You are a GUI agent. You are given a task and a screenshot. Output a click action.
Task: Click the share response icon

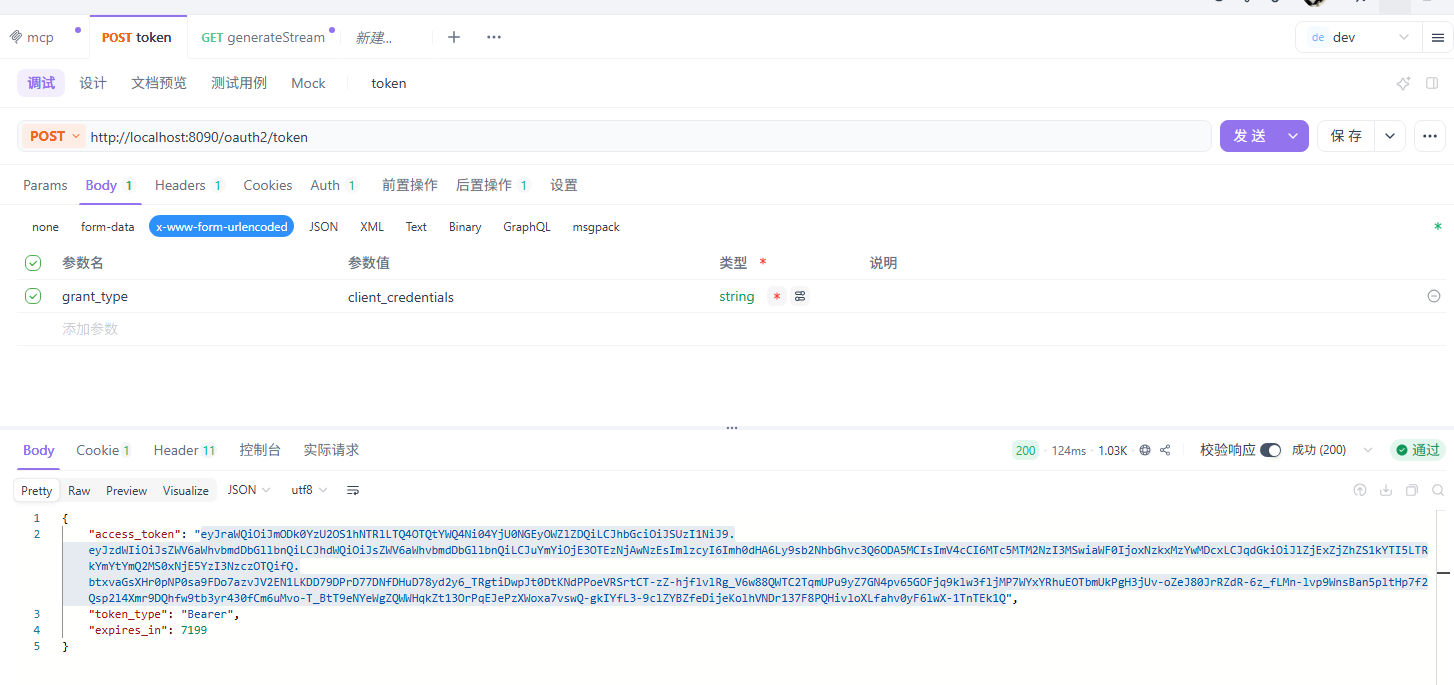(x=1165, y=451)
